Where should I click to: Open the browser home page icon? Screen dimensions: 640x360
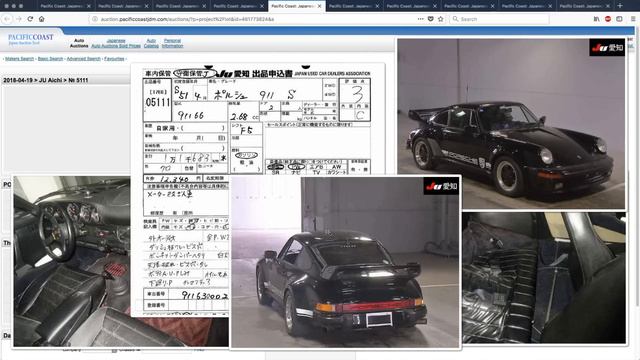pyautogui.click(x=42, y=19)
